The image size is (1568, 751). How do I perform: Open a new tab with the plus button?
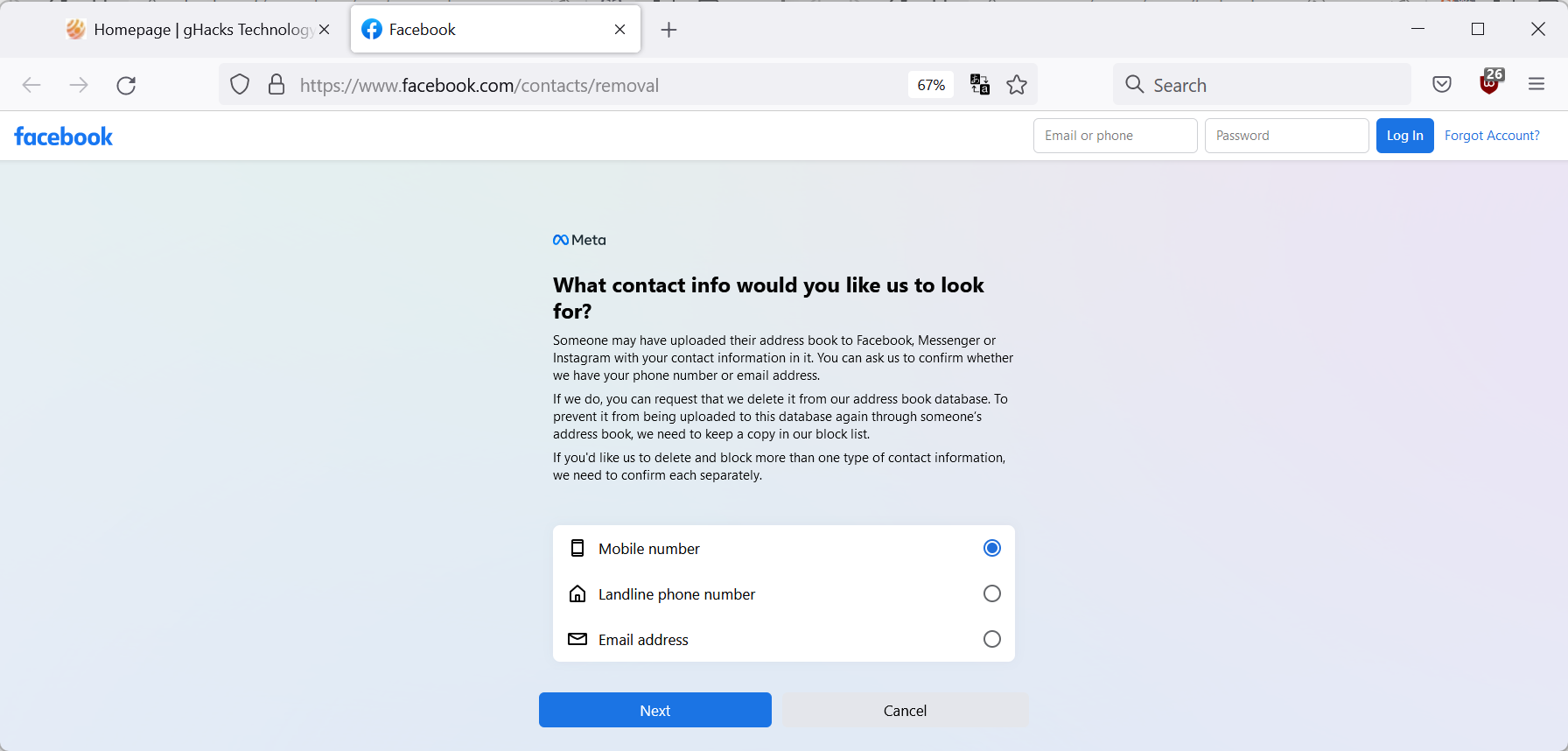[x=669, y=30]
